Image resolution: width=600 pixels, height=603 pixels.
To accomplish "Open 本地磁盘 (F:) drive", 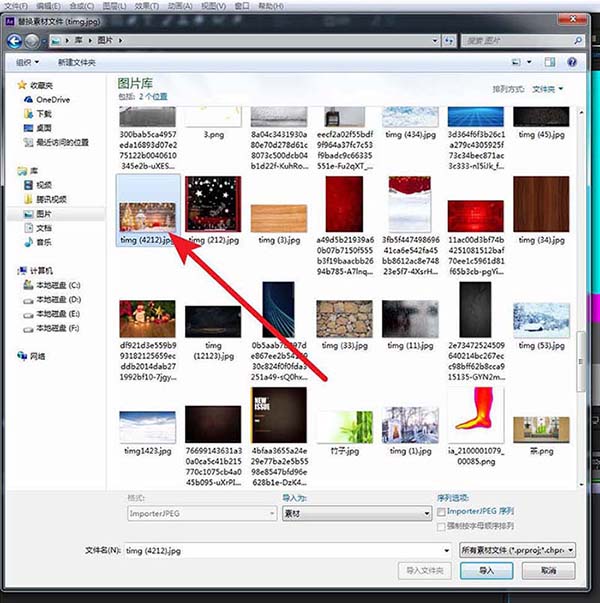I will [52, 328].
